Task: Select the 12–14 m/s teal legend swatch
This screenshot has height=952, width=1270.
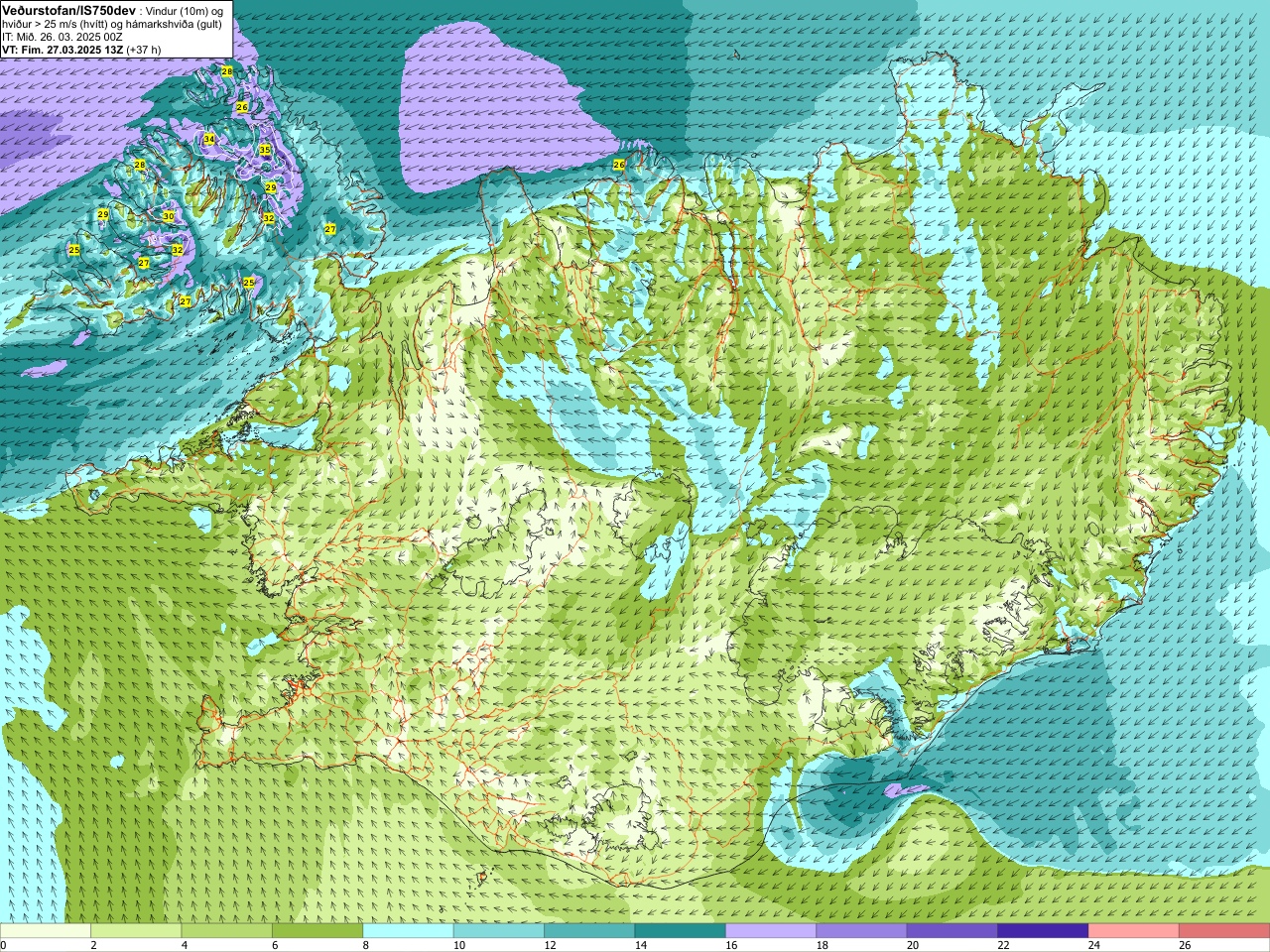Action: [x=589, y=931]
